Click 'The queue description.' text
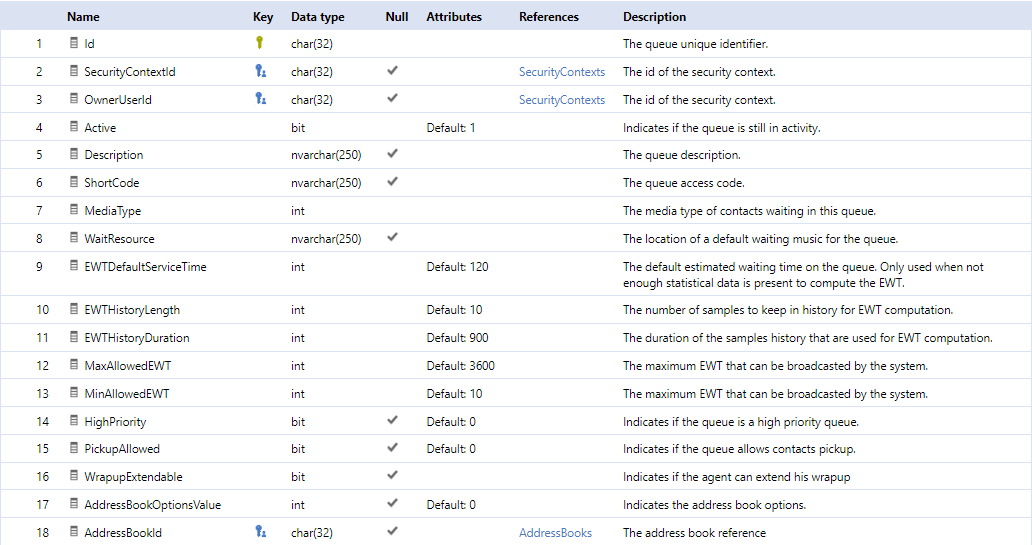1032x545 pixels. tap(681, 155)
